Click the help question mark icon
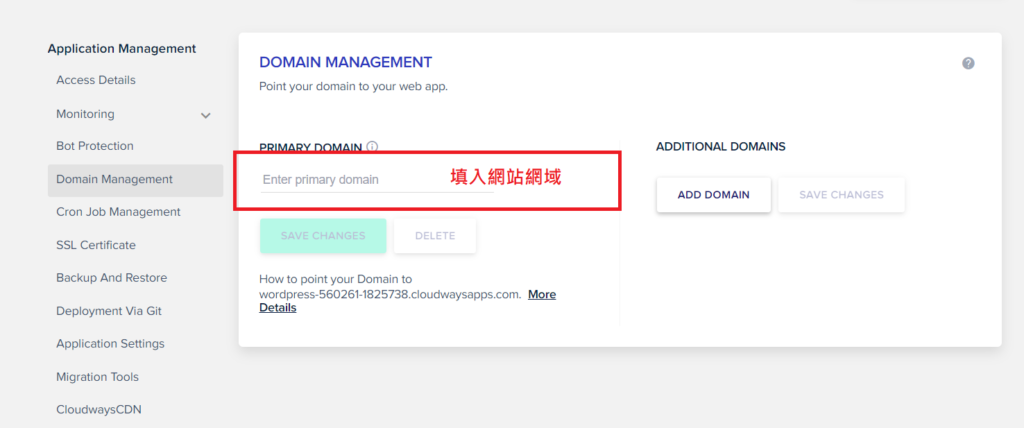 [x=968, y=63]
